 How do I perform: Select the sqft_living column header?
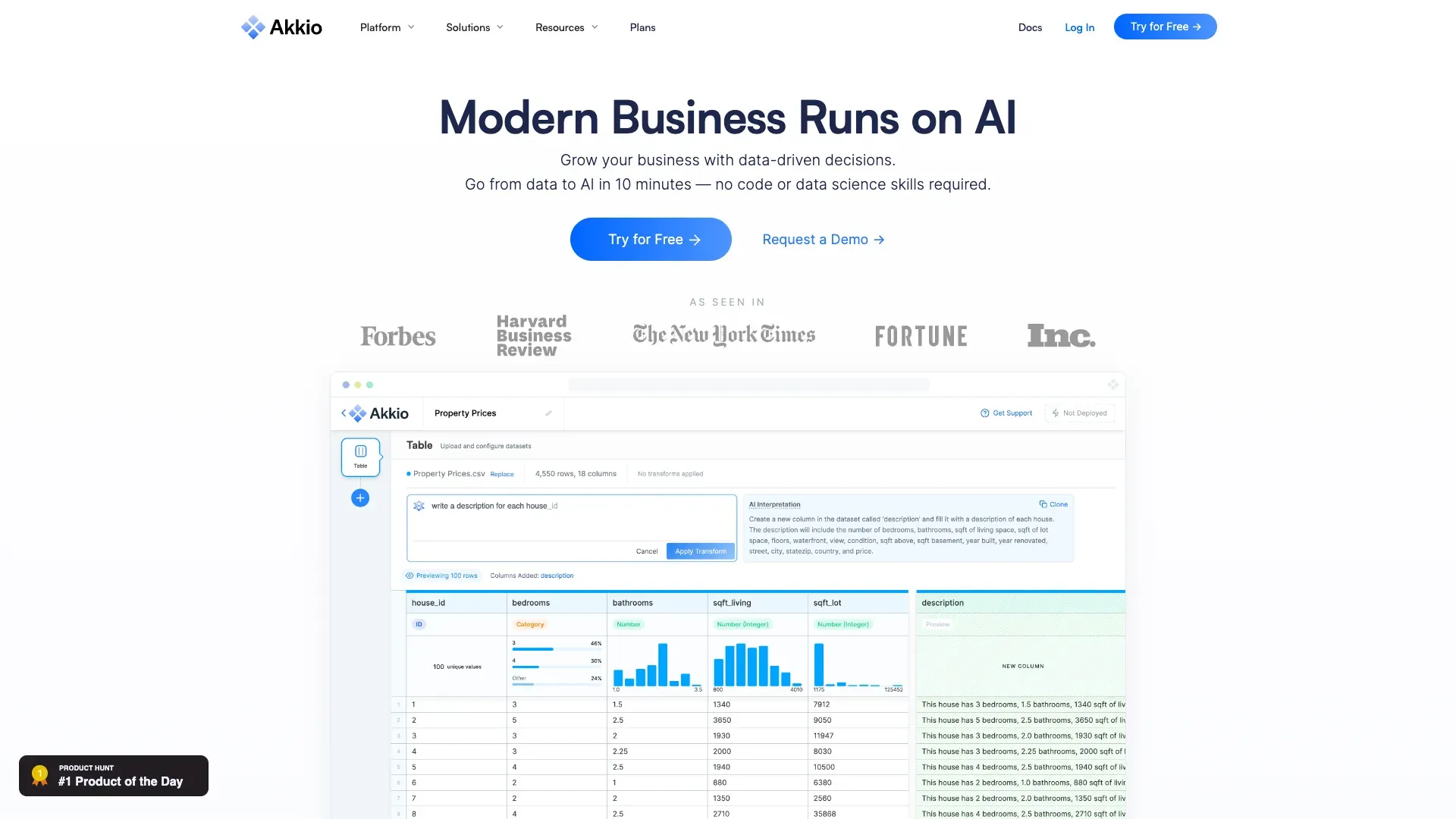coord(758,603)
